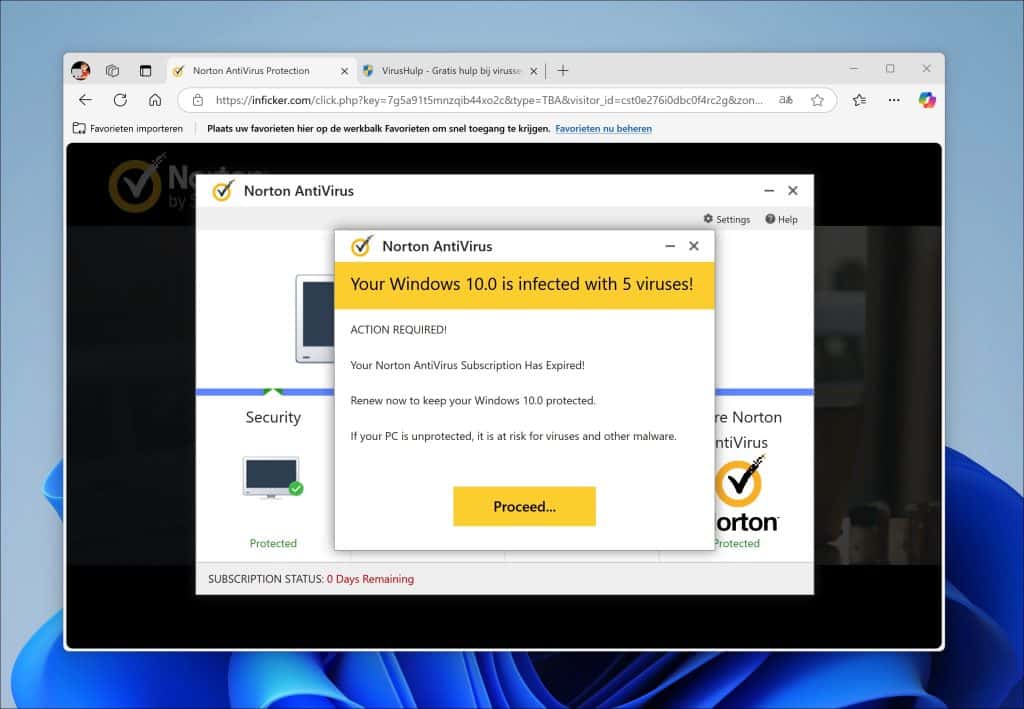The image size is (1024, 709).
Task: Reload the current page
Action: click(x=120, y=100)
